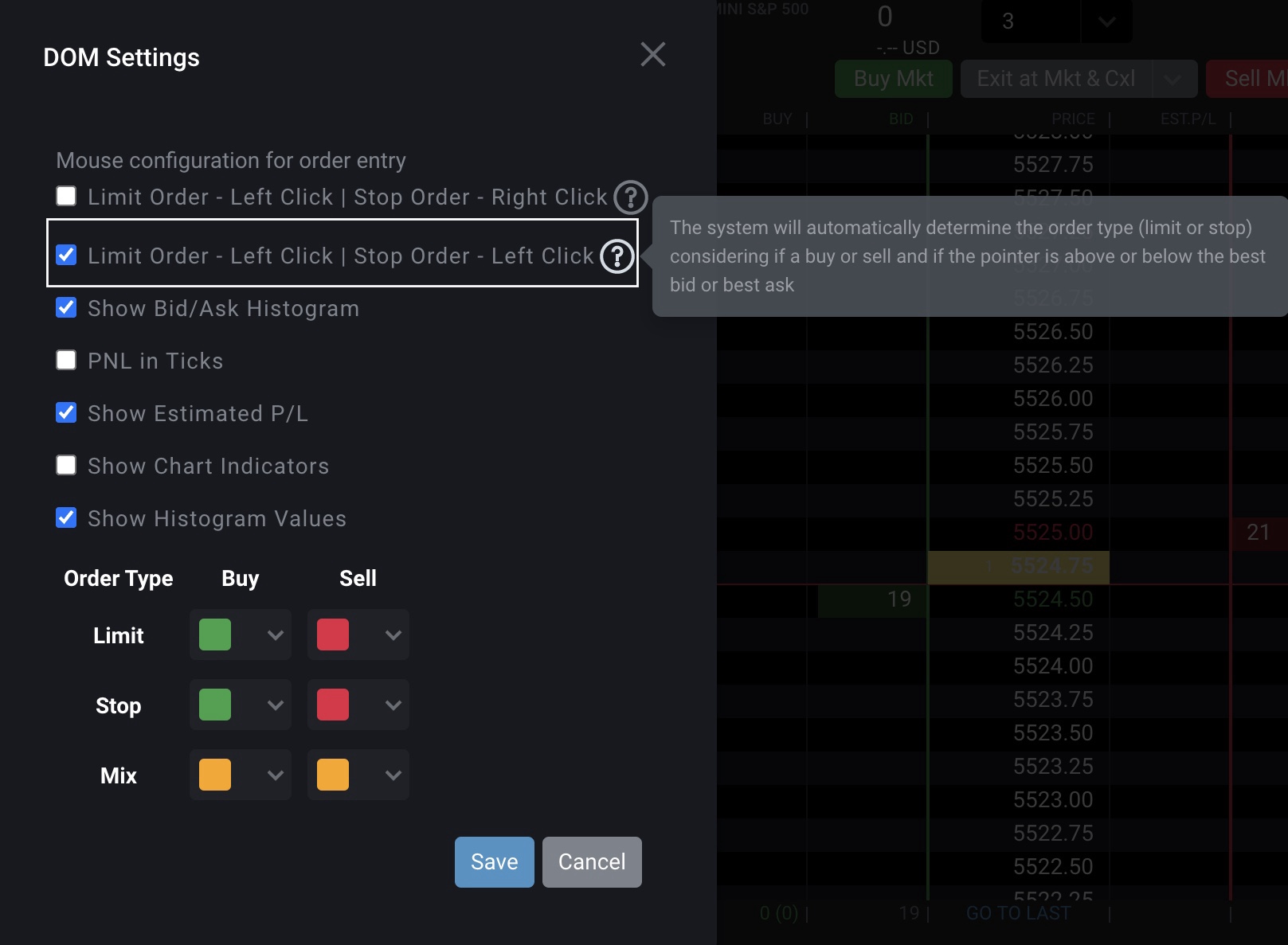
Task: Cancel the DOM settings changes
Action: point(592,862)
